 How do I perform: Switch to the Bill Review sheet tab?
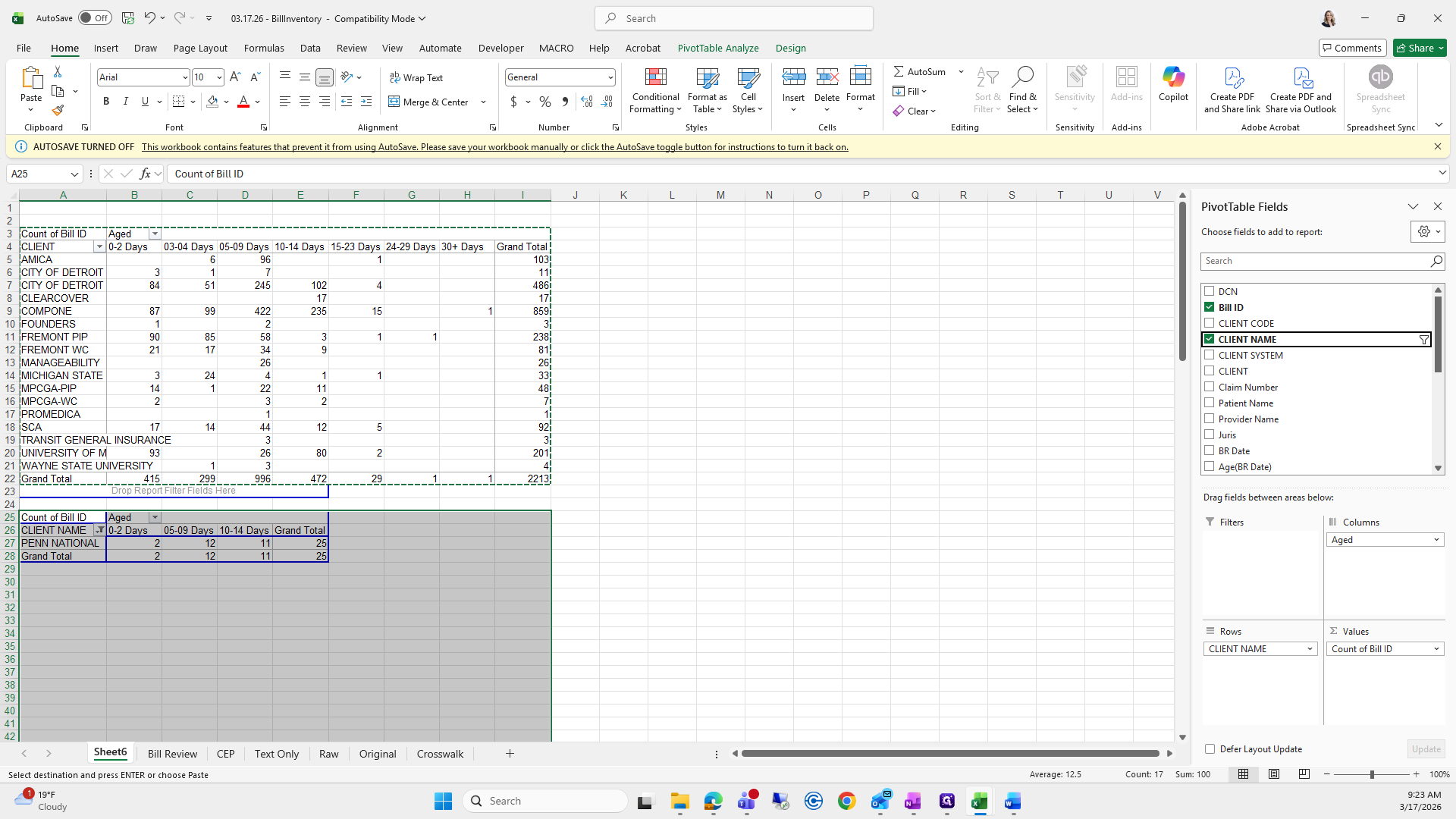pos(172,754)
